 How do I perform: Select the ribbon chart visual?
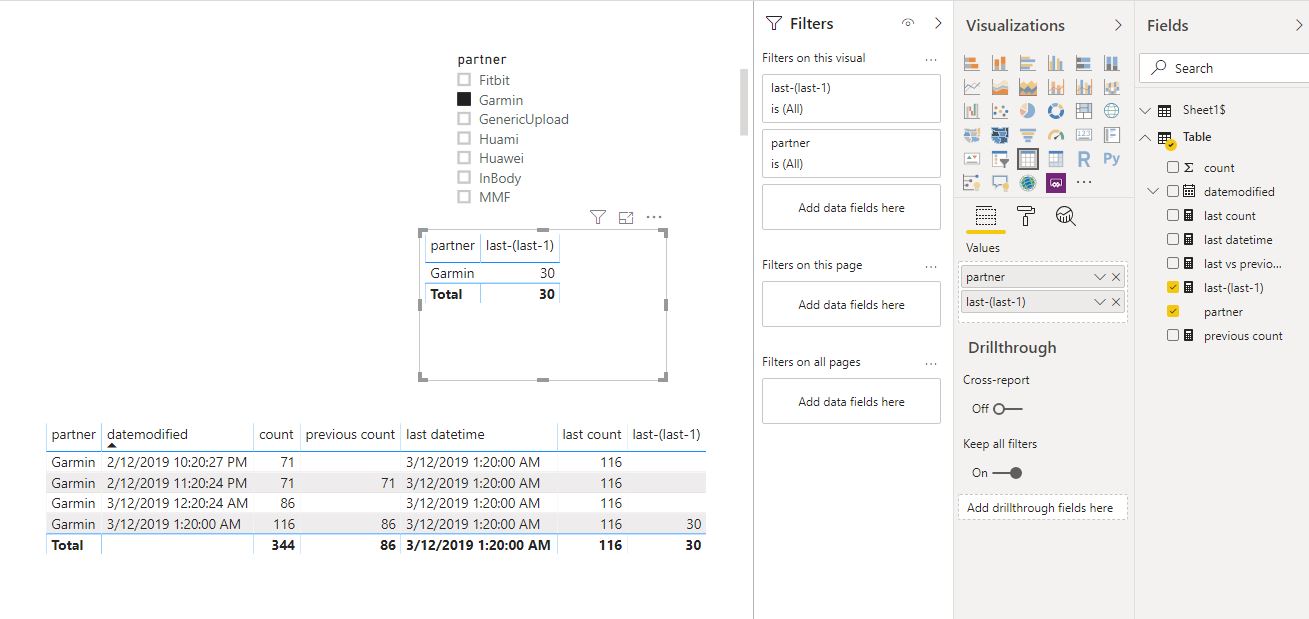point(1111,87)
